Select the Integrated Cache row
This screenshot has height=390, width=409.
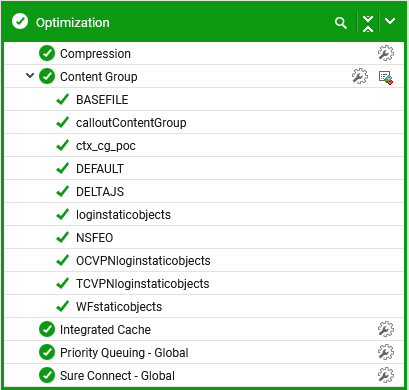204,329
